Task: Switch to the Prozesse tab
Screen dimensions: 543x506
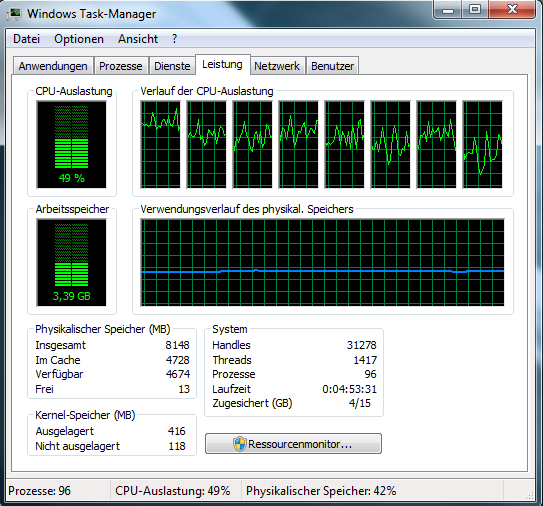Action: click(121, 66)
